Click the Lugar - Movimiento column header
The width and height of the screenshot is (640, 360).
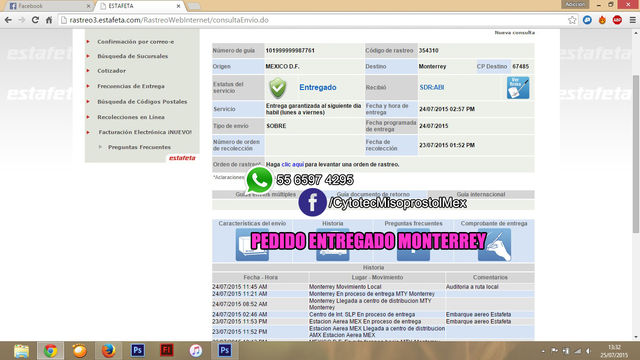[x=377, y=278]
